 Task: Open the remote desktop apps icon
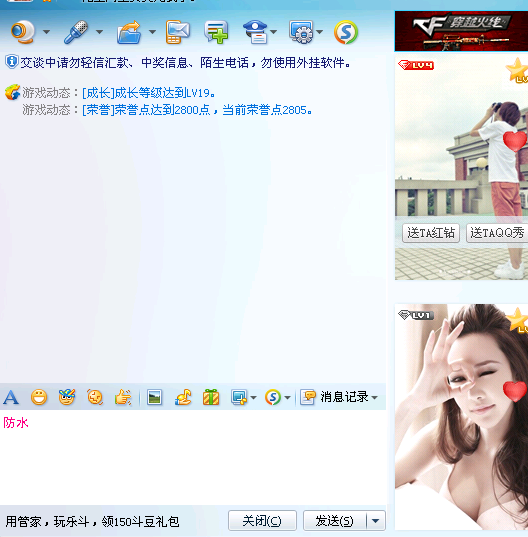[301, 32]
